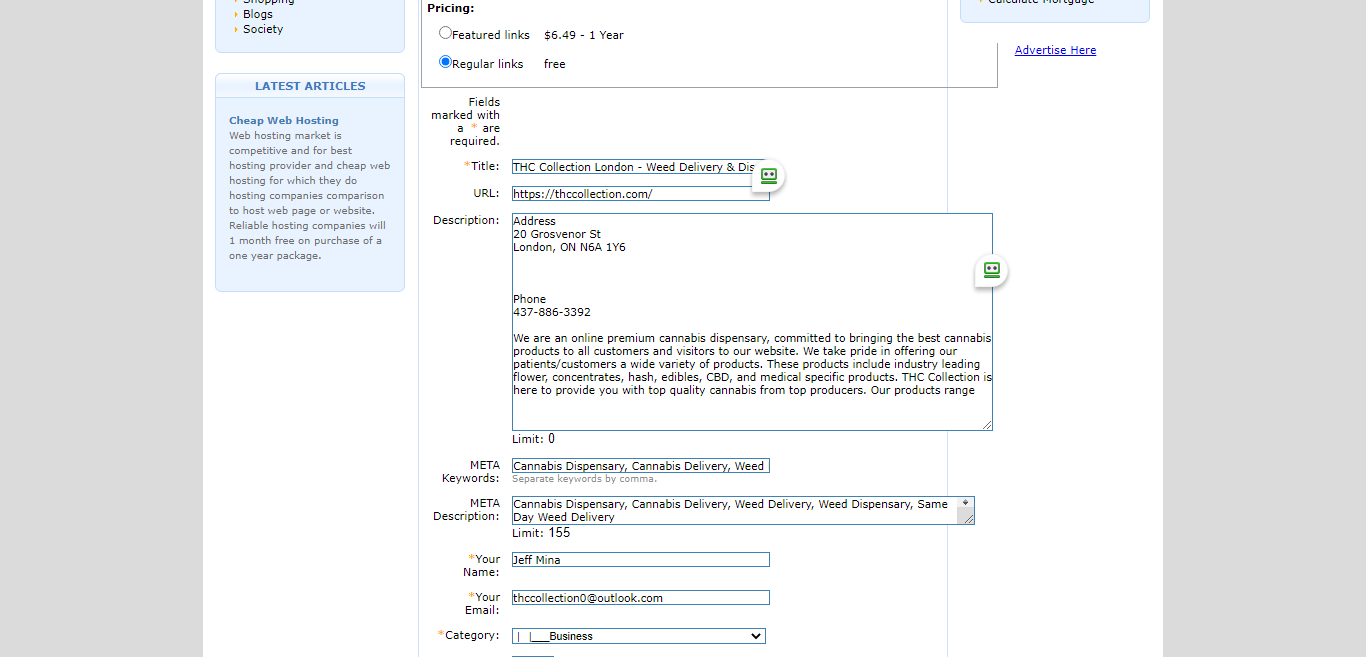Click the META Description text area
The width and height of the screenshot is (1366, 657).
point(743,511)
